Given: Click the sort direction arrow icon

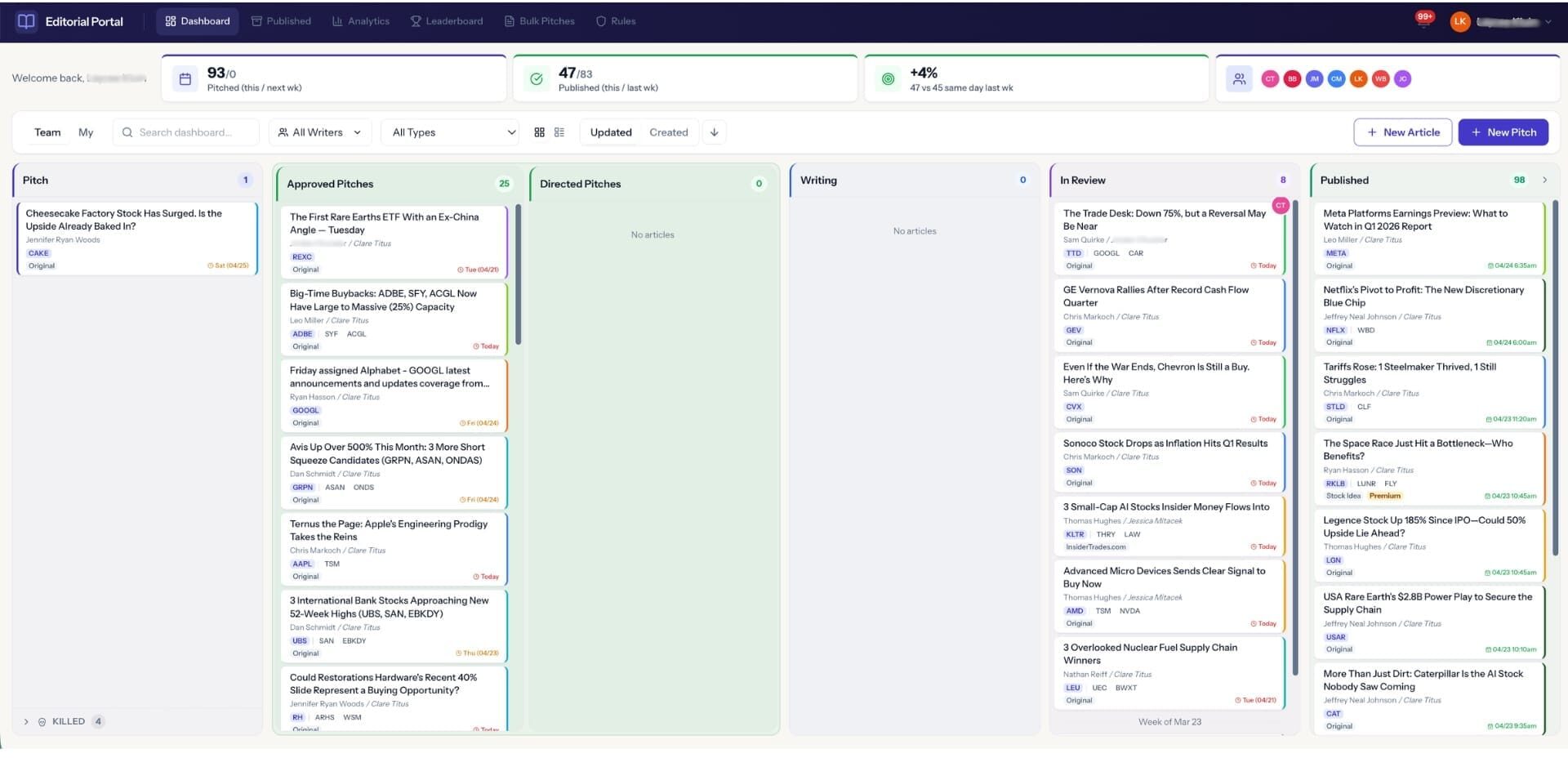Looking at the screenshot, I should coord(714,132).
